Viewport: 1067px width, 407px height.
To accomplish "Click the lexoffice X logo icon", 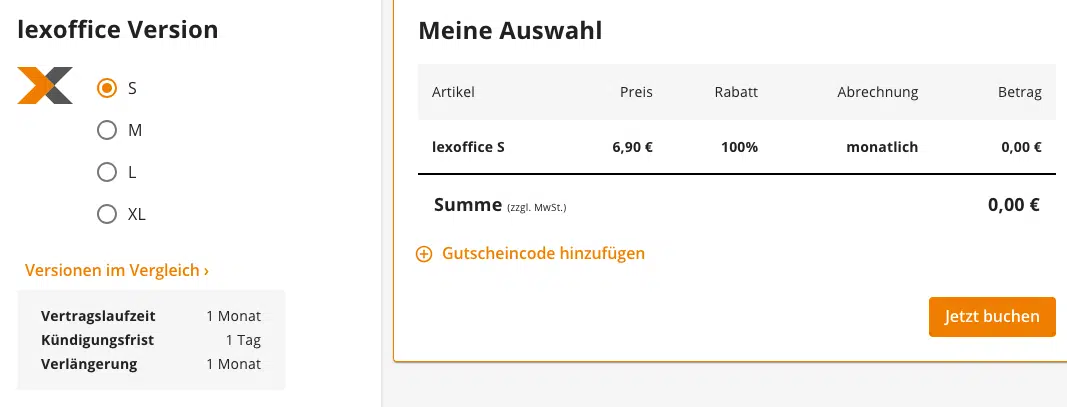I will click(45, 86).
